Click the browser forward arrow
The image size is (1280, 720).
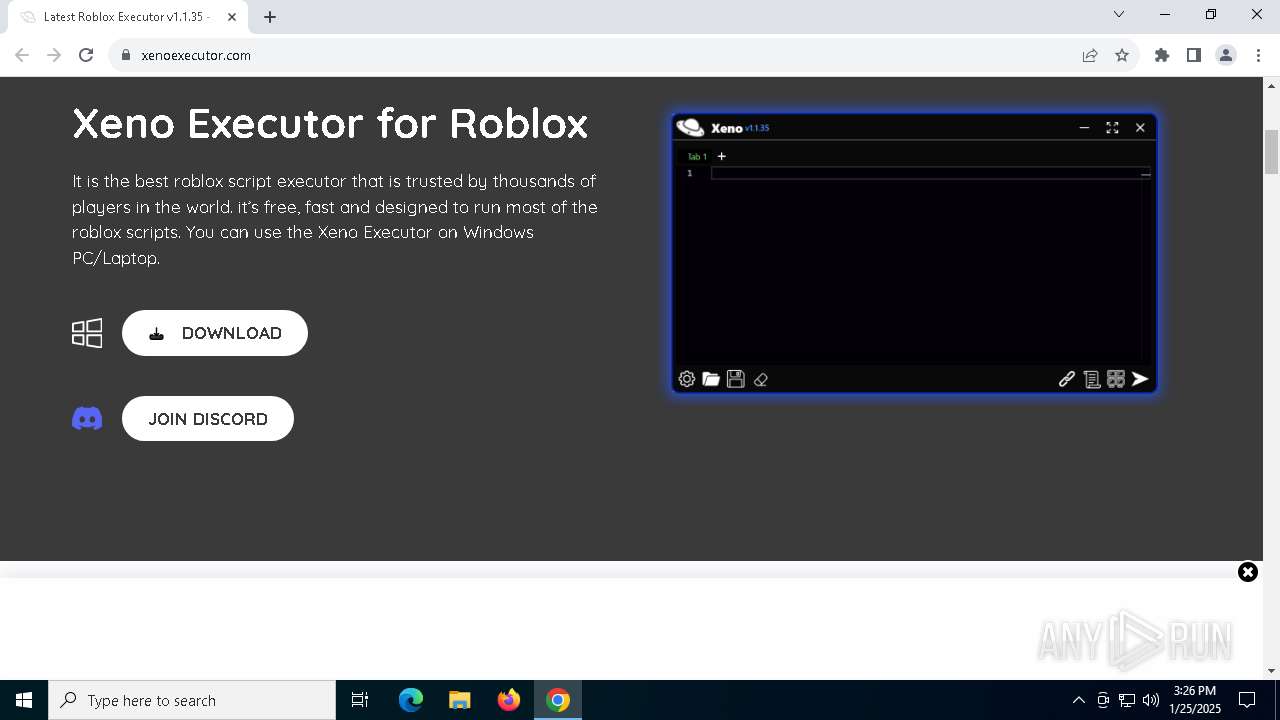click(54, 55)
